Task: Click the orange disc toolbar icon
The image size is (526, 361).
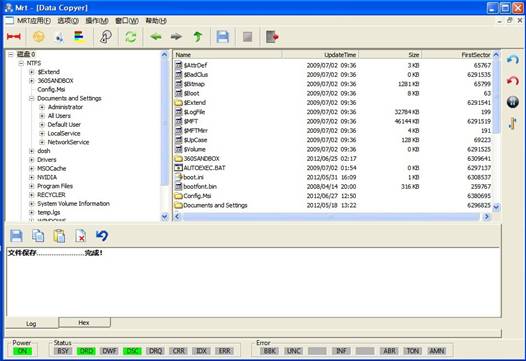Action: pyautogui.click(x=39, y=36)
